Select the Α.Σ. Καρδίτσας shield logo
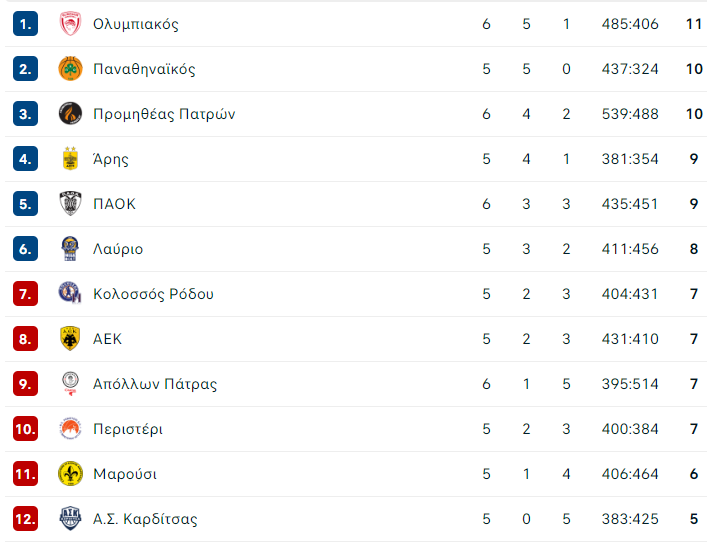Viewport: 707px width, 543px height. [70, 519]
